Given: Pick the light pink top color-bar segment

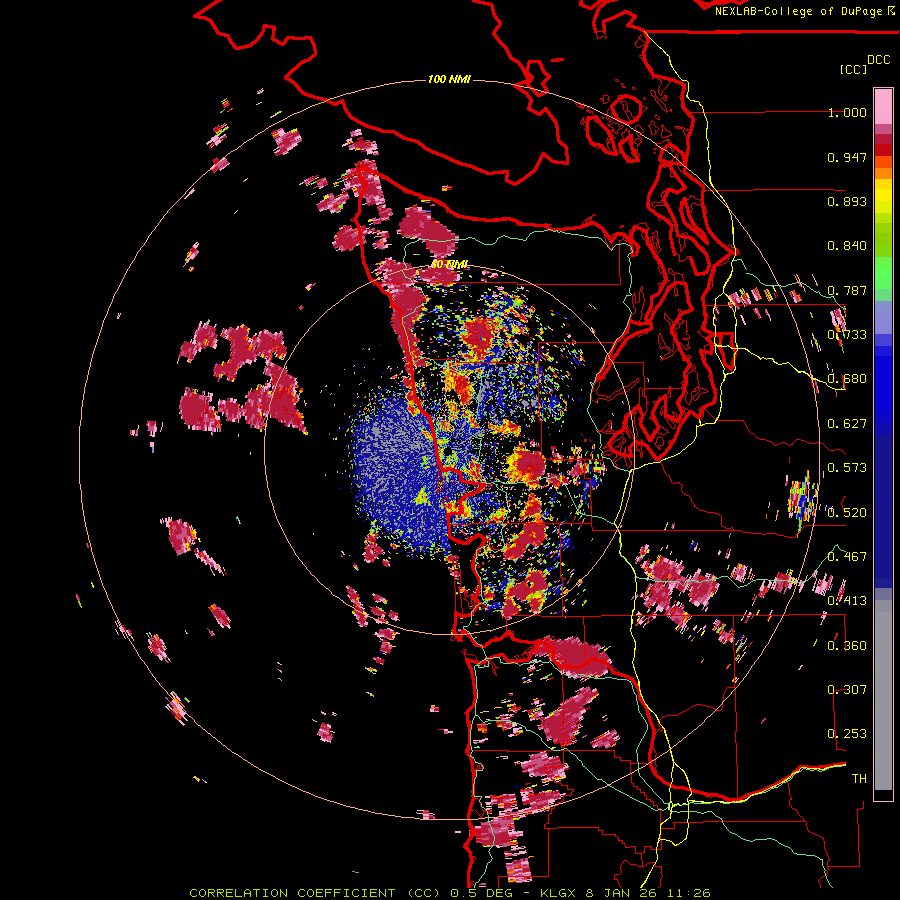Looking at the screenshot, I should point(883,106).
